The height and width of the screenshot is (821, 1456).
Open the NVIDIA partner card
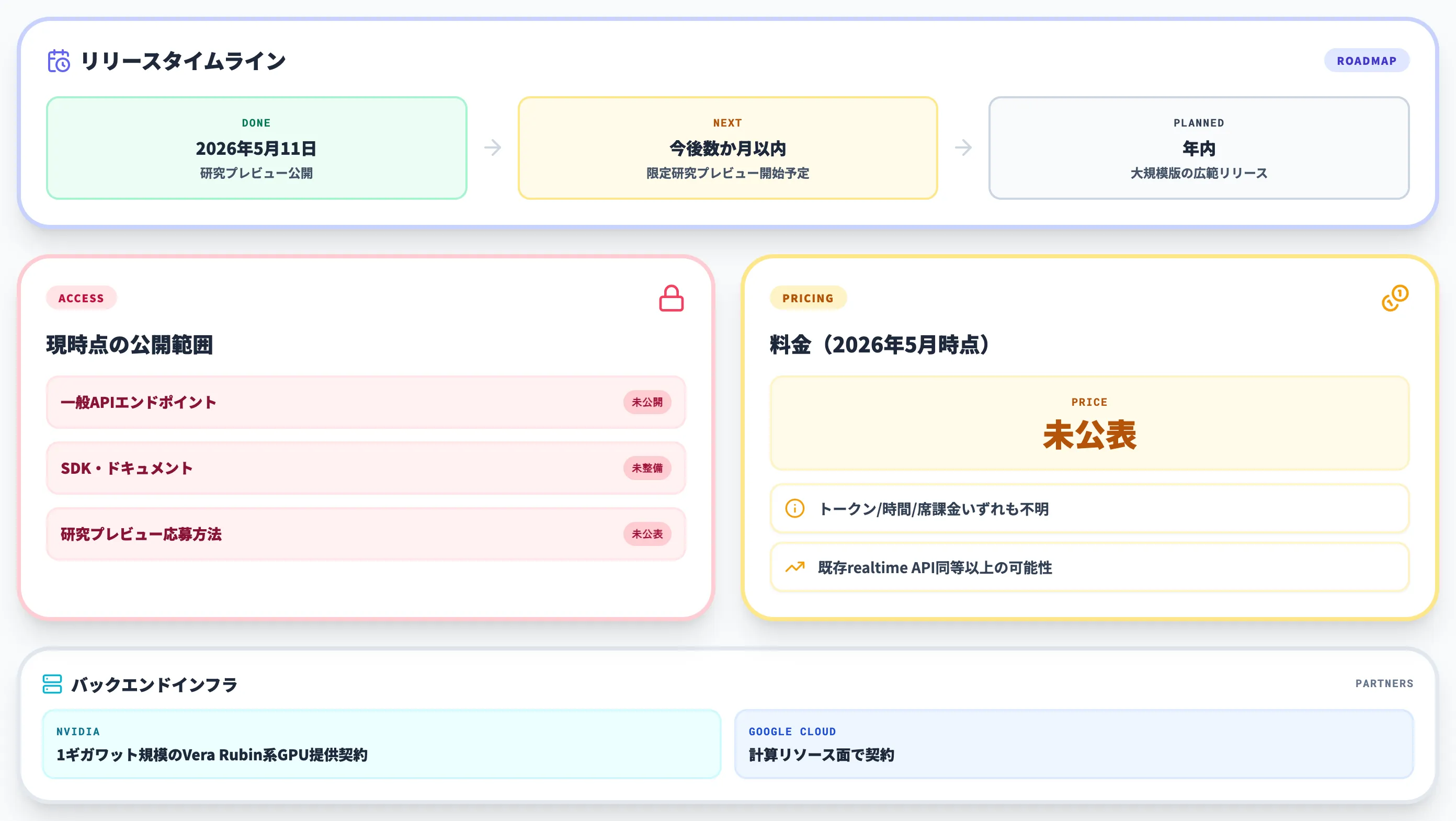pyautogui.click(x=382, y=744)
